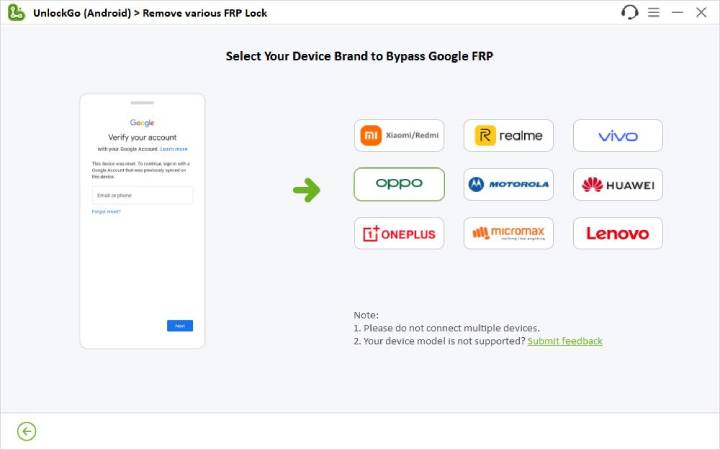
Task: Choose the Micromax brand tile
Action: 508,233
